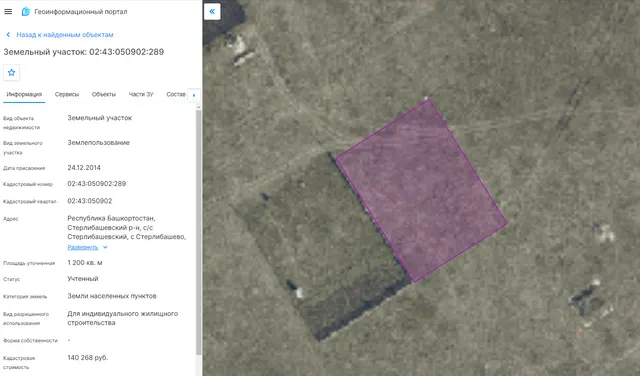Image resolution: width=640 pixels, height=376 pixels.
Task: Click the Категория земель label
Action: pyautogui.click(x=25, y=297)
